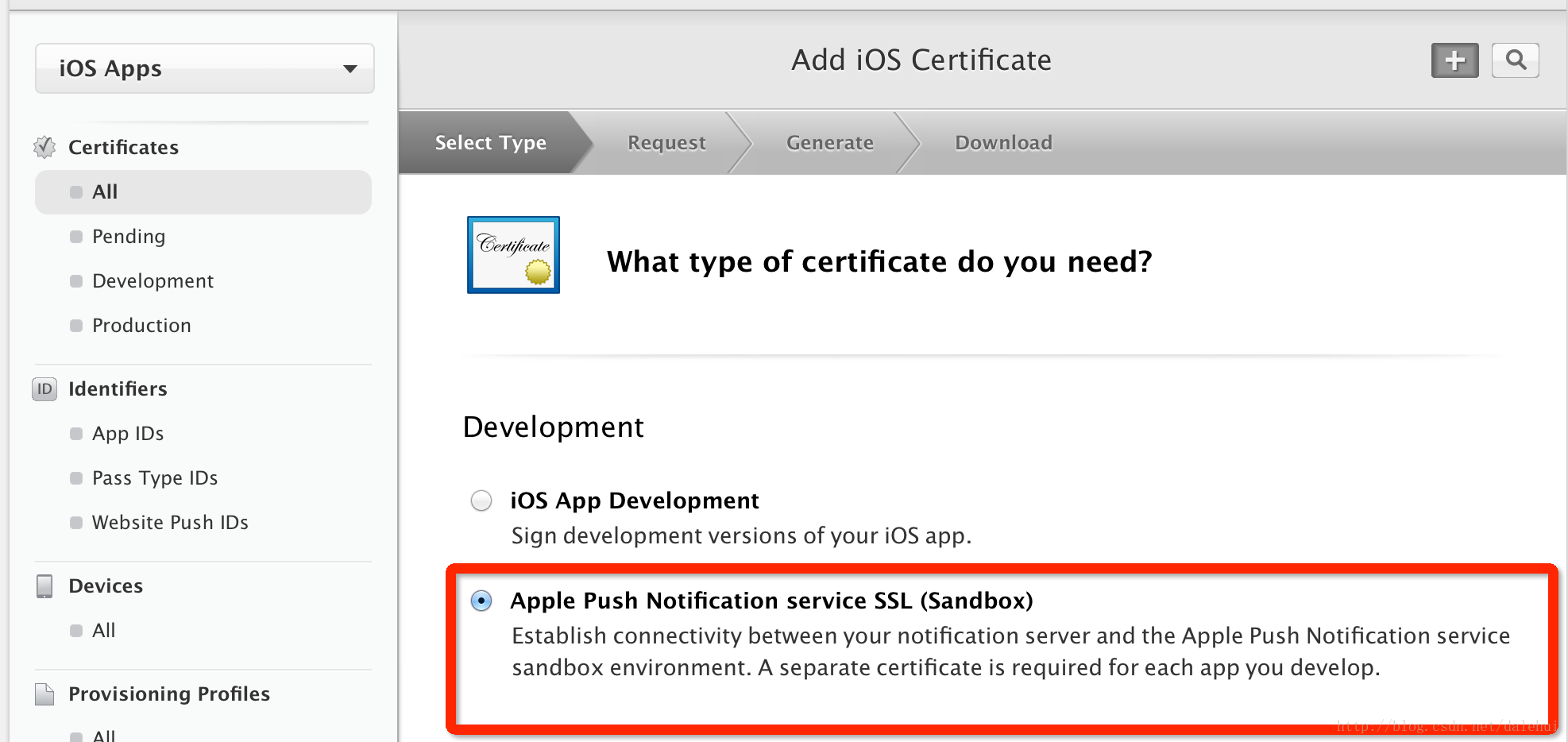Click the iOS App Development label
This screenshot has width=1568, height=742.
(635, 500)
